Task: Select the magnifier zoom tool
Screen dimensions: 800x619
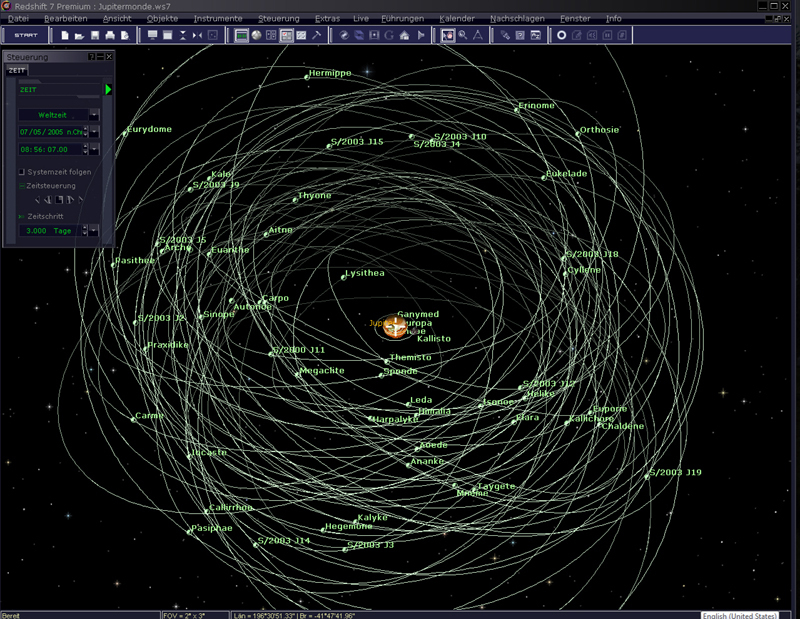Action: click(x=463, y=35)
